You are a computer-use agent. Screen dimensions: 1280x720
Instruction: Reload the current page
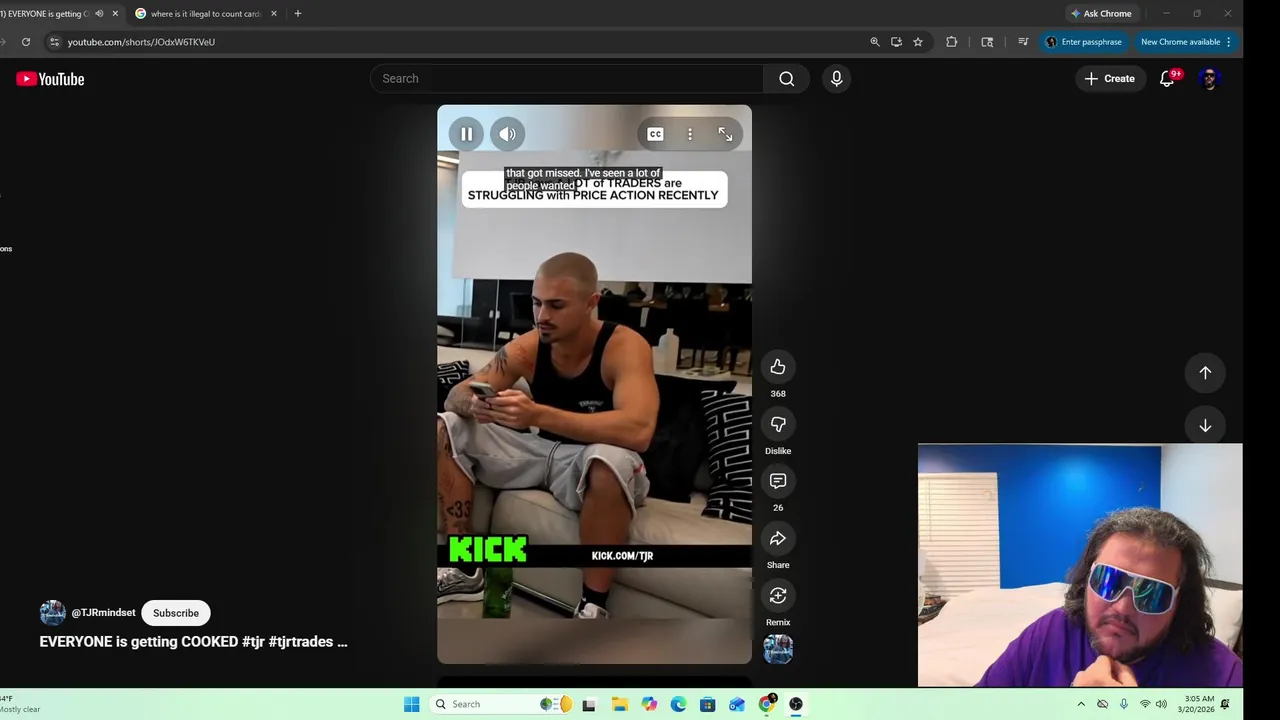tap(26, 42)
